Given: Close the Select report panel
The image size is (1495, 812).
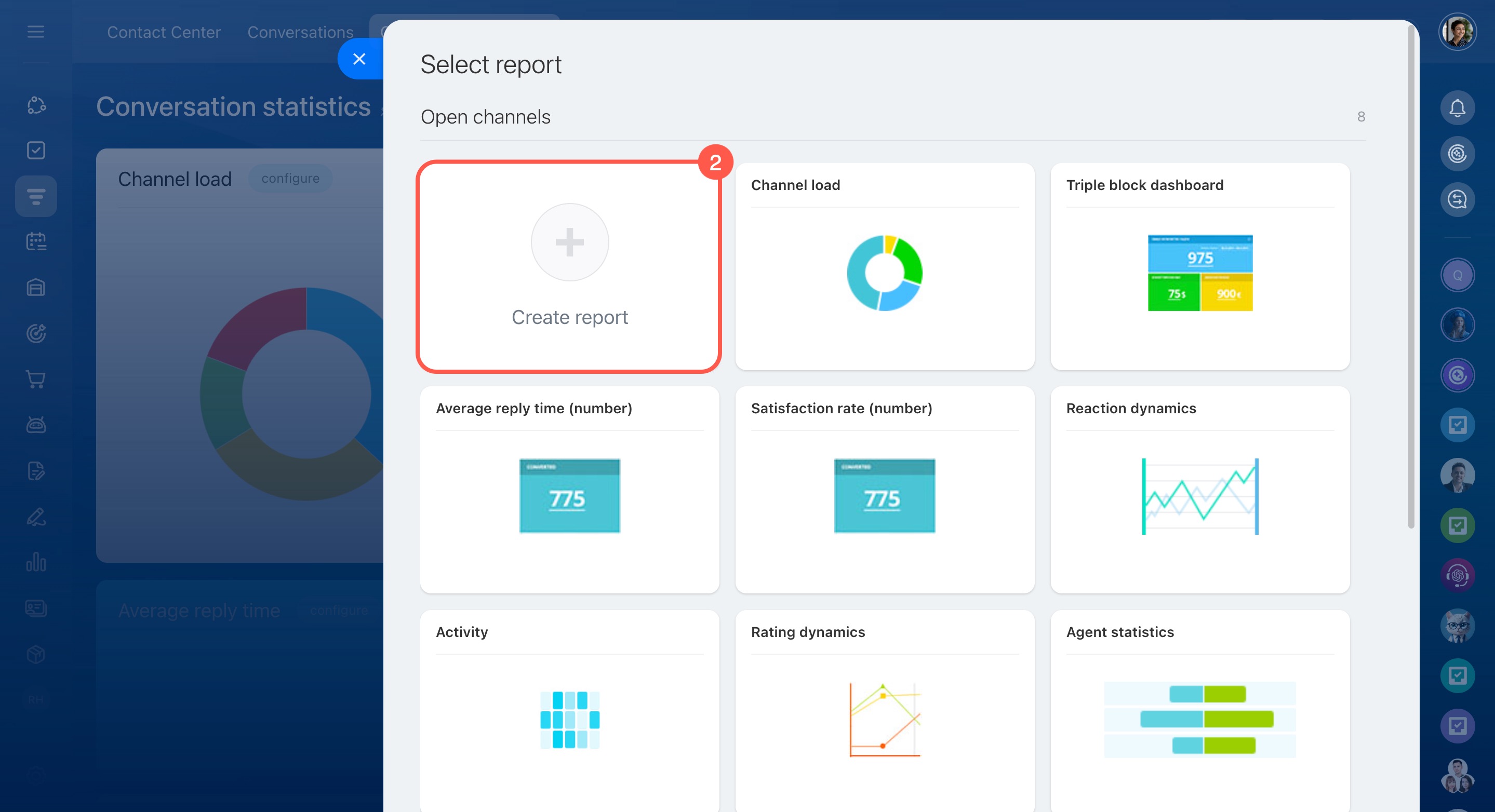Looking at the screenshot, I should 359,59.
